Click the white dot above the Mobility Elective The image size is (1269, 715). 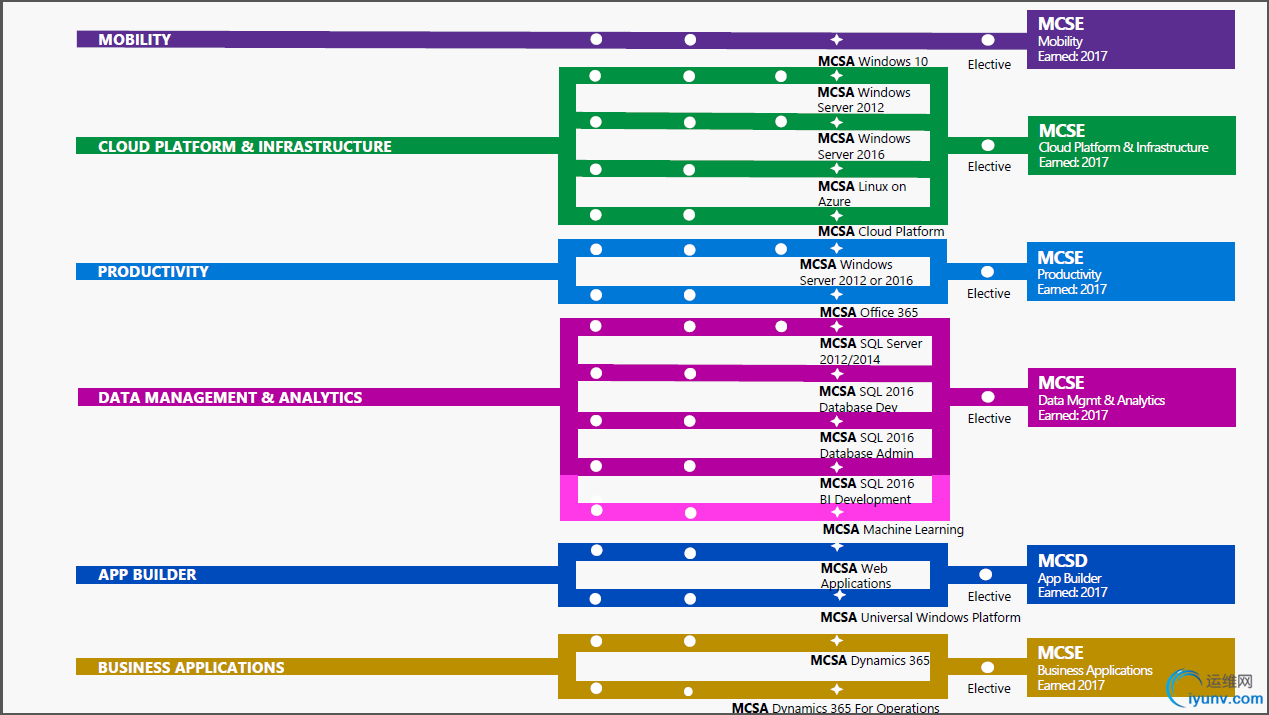click(988, 40)
